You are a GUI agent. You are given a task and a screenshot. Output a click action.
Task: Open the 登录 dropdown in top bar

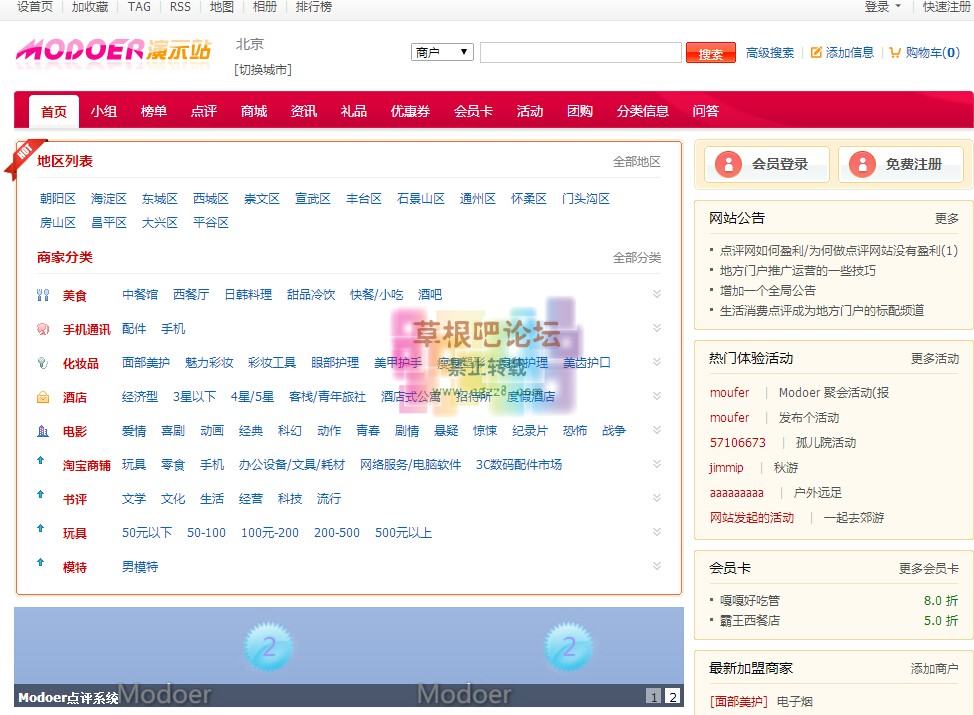coord(882,7)
